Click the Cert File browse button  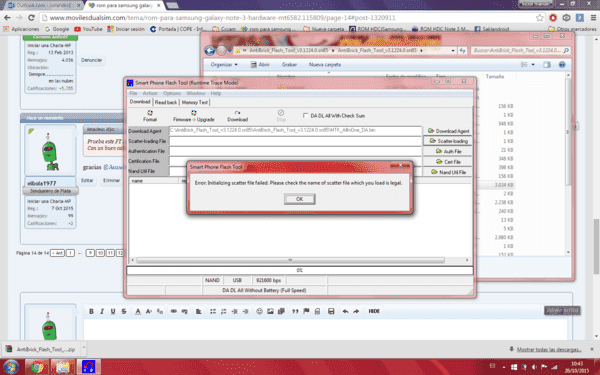point(448,161)
